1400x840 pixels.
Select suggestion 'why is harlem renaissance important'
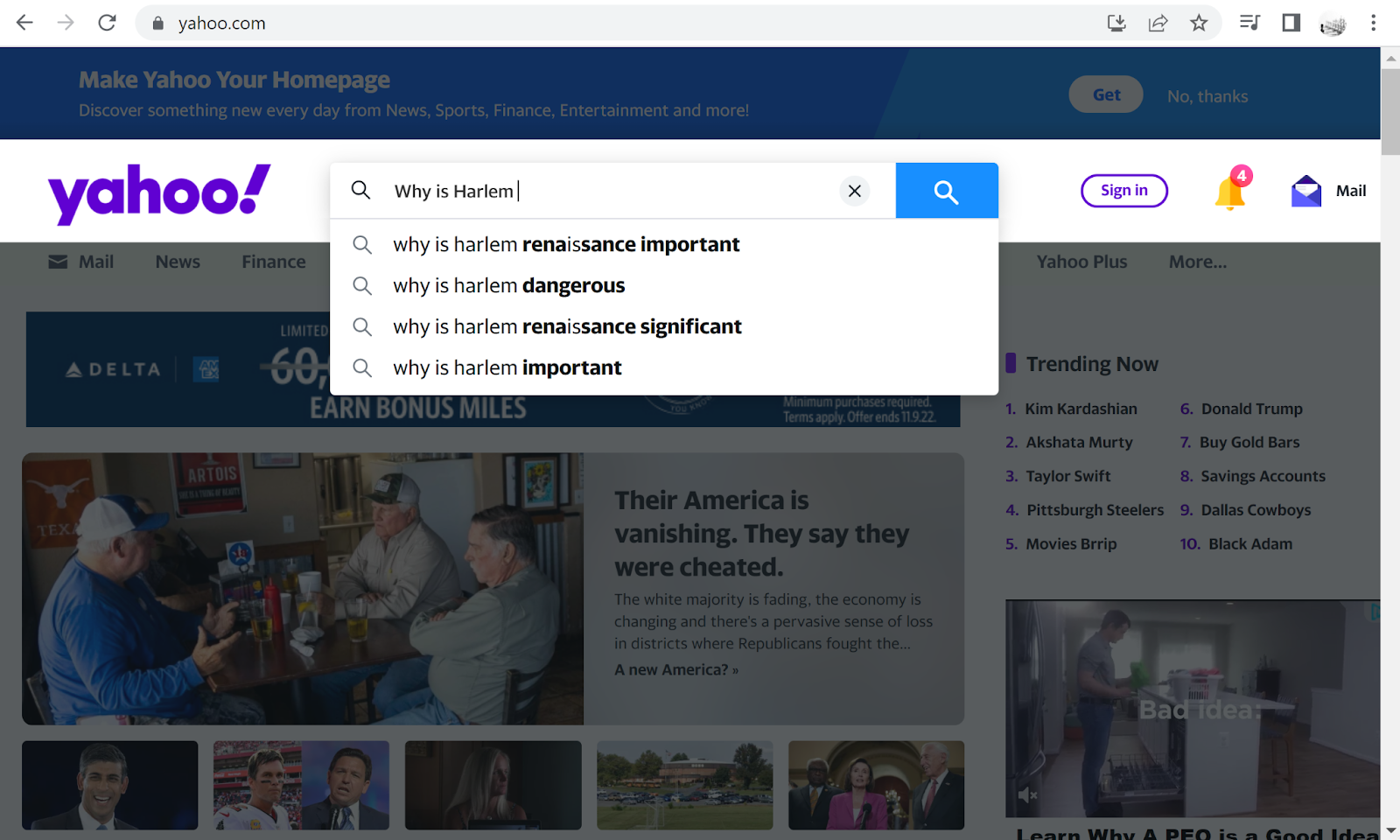click(664, 244)
